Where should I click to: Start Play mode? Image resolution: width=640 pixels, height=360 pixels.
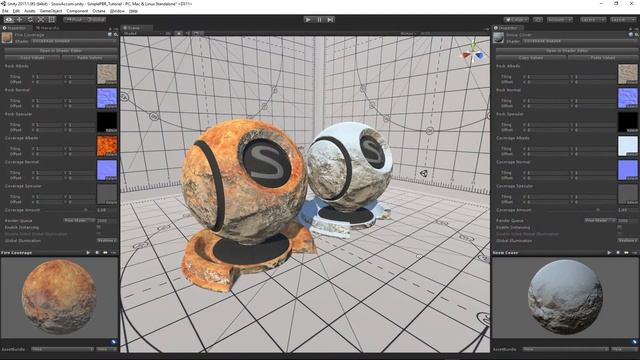click(x=308, y=20)
